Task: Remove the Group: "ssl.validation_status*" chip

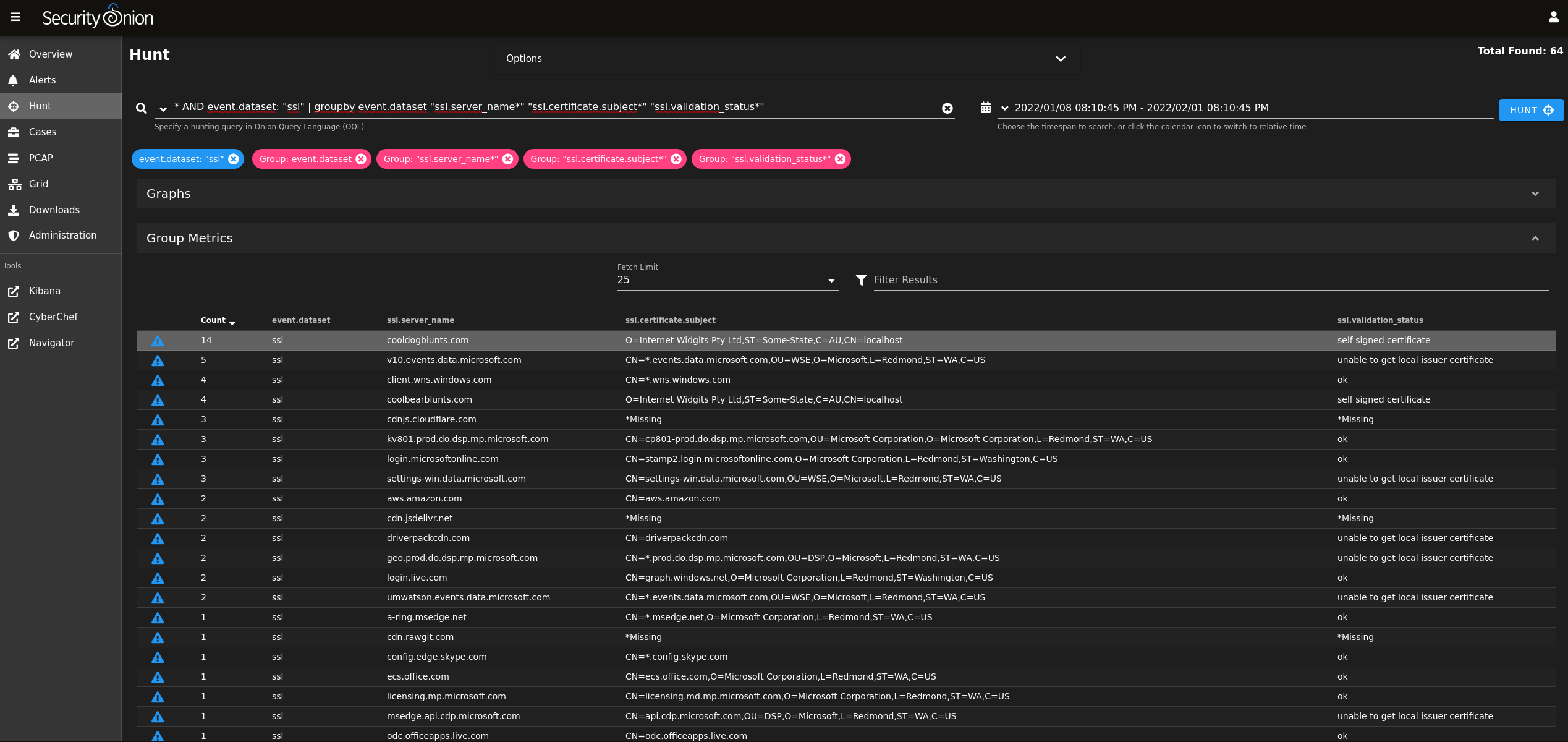Action: [x=840, y=159]
